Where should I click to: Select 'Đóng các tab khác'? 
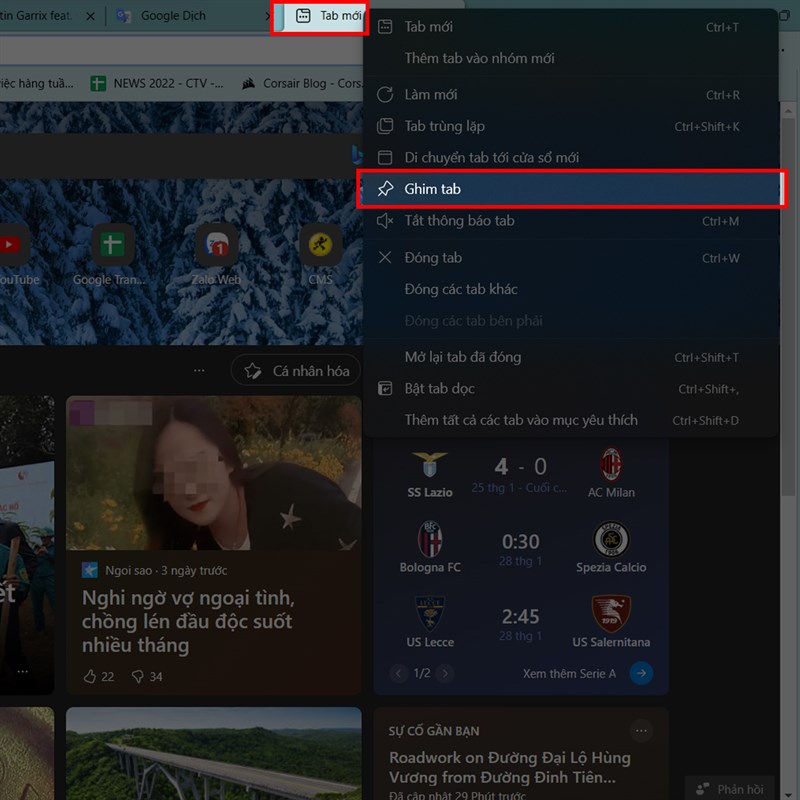pyautogui.click(x=570, y=289)
